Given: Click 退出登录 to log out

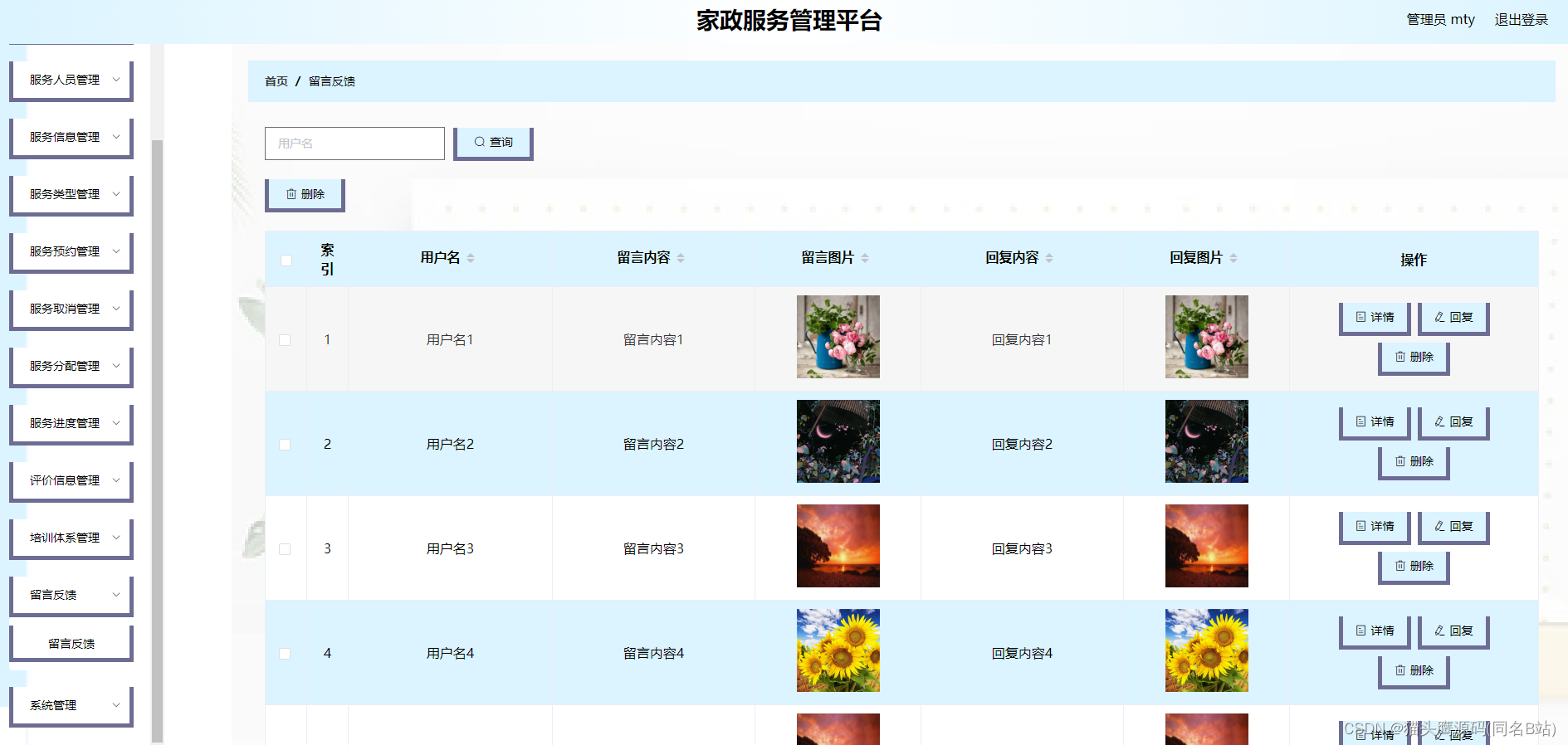Looking at the screenshot, I should coord(1522,20).
